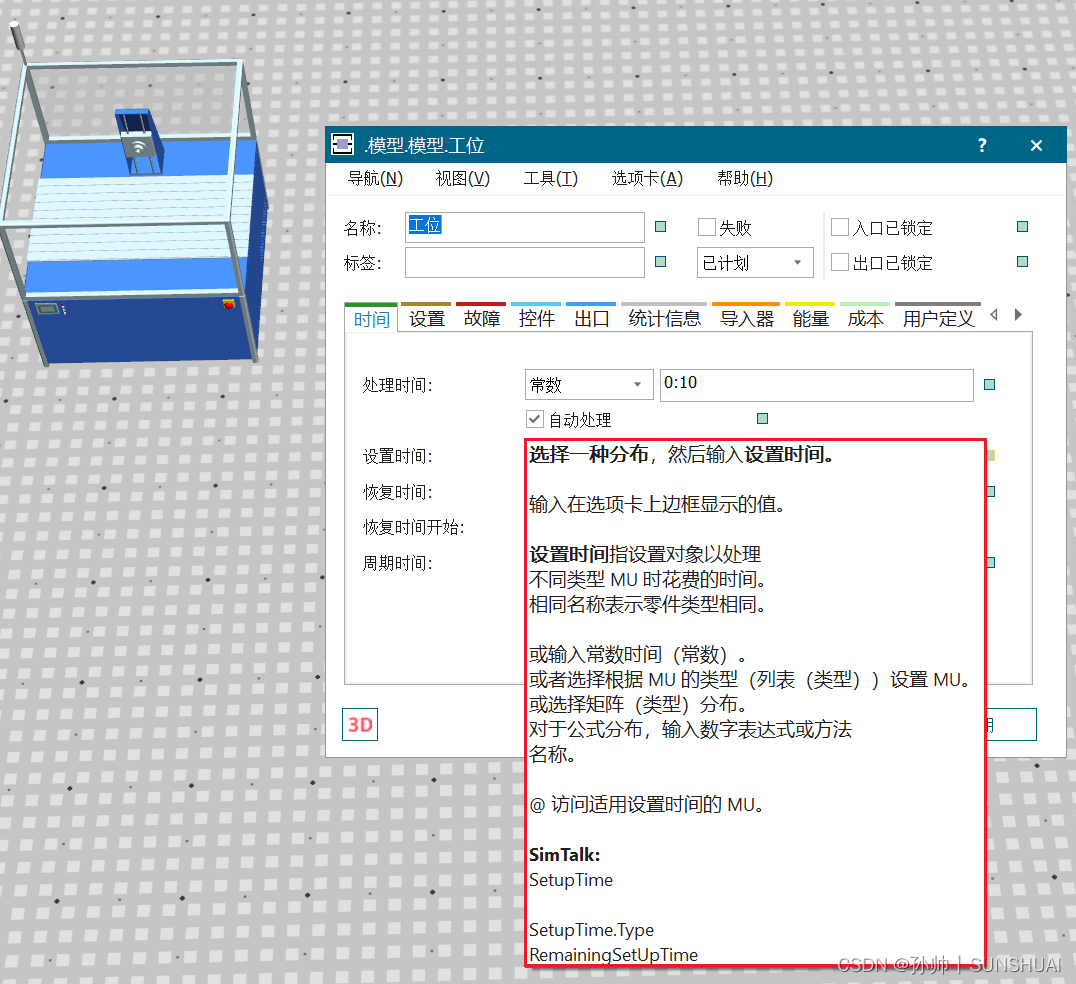Switch to the 成本 tab
This screenshot has height=984, width=1076.
[865, 318]
